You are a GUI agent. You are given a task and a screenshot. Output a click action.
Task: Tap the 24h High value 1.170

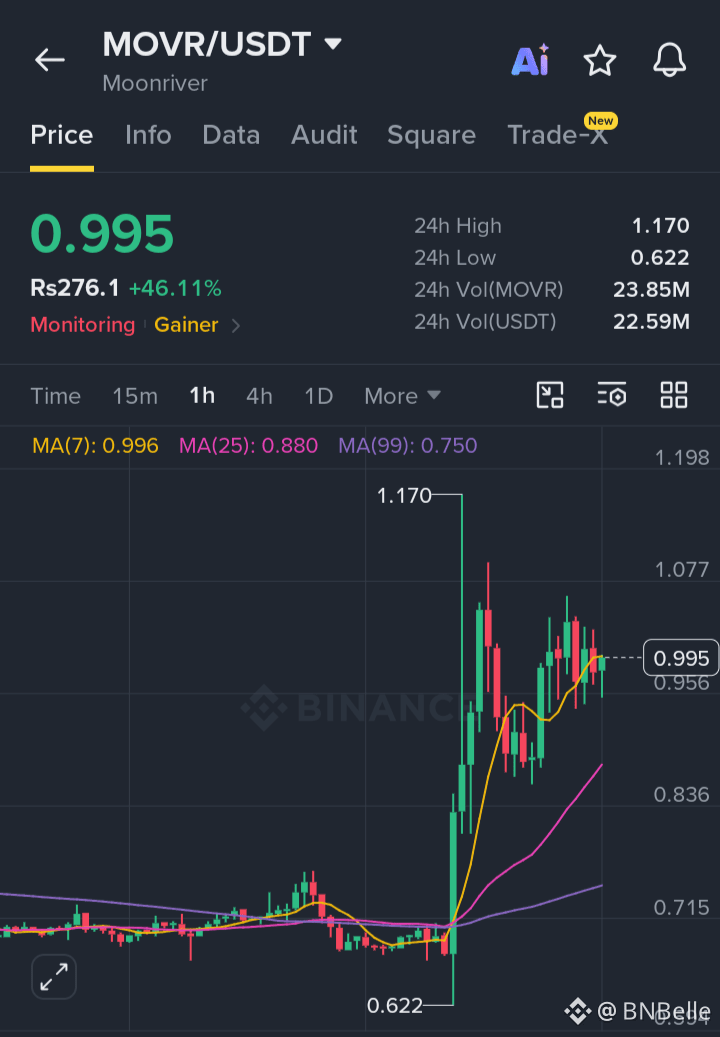pyautogui.click(x=660, y=226)
